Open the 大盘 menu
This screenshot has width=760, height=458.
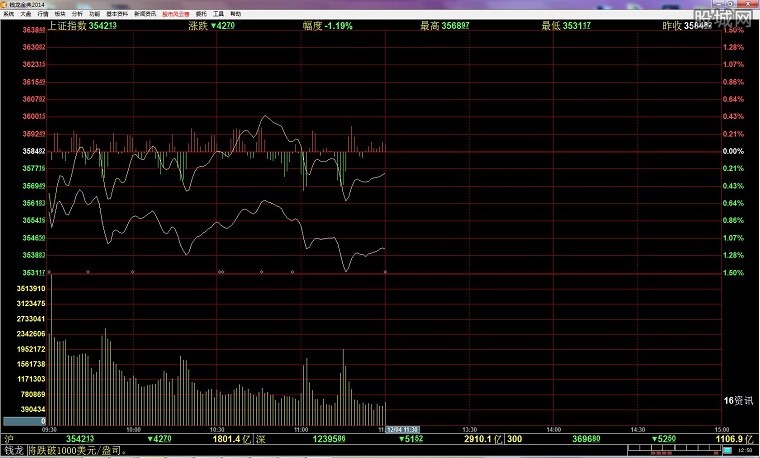click(26, 15)
